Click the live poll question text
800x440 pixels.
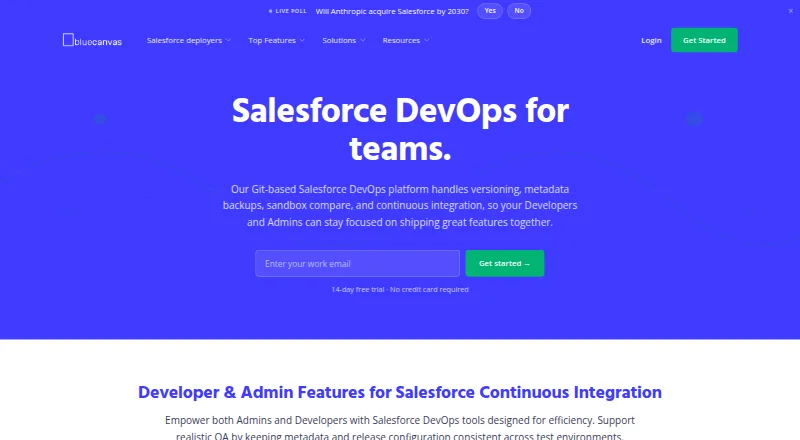point(392,11)
